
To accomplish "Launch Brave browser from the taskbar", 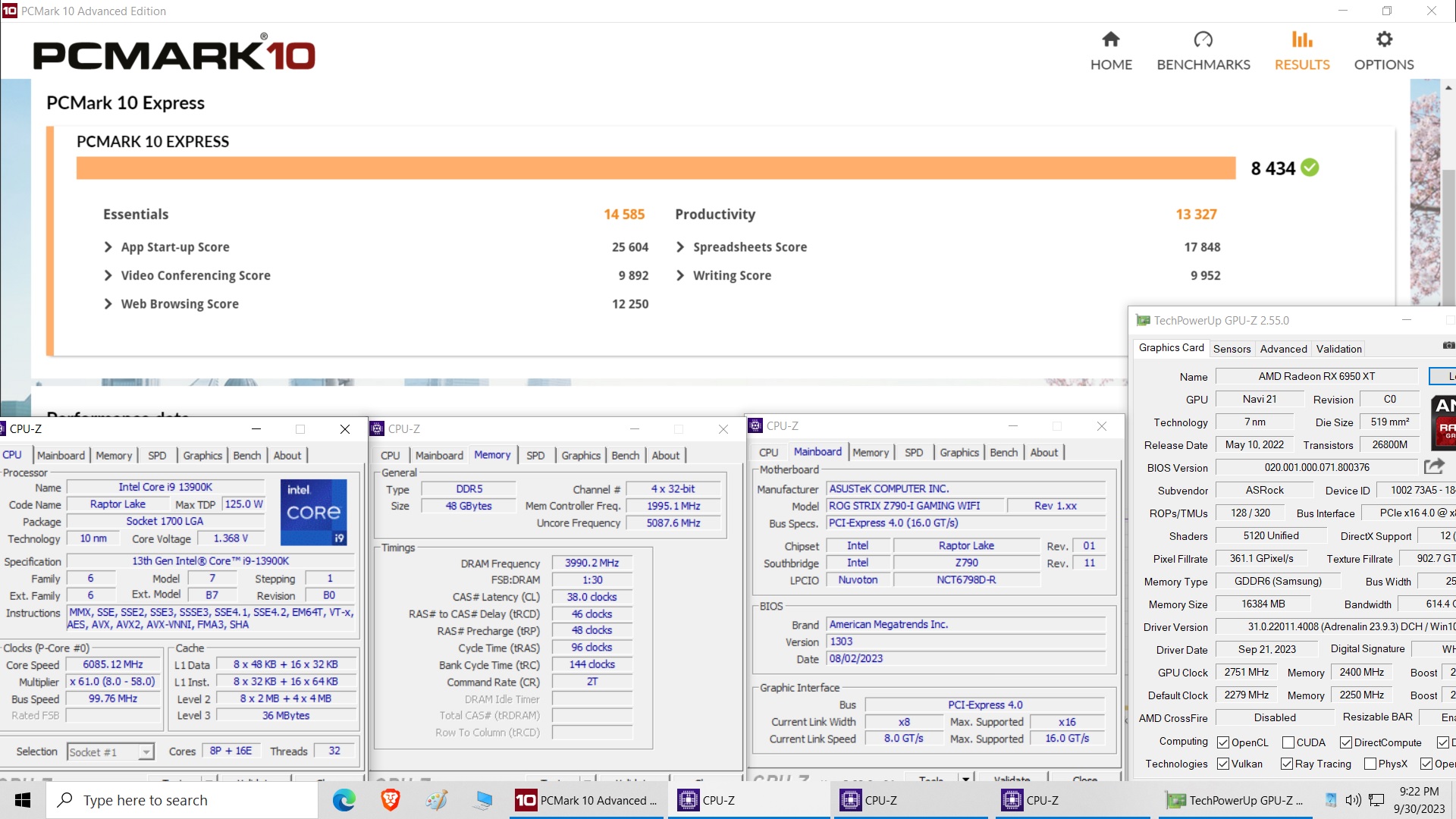I will click(x=391, y=800).
